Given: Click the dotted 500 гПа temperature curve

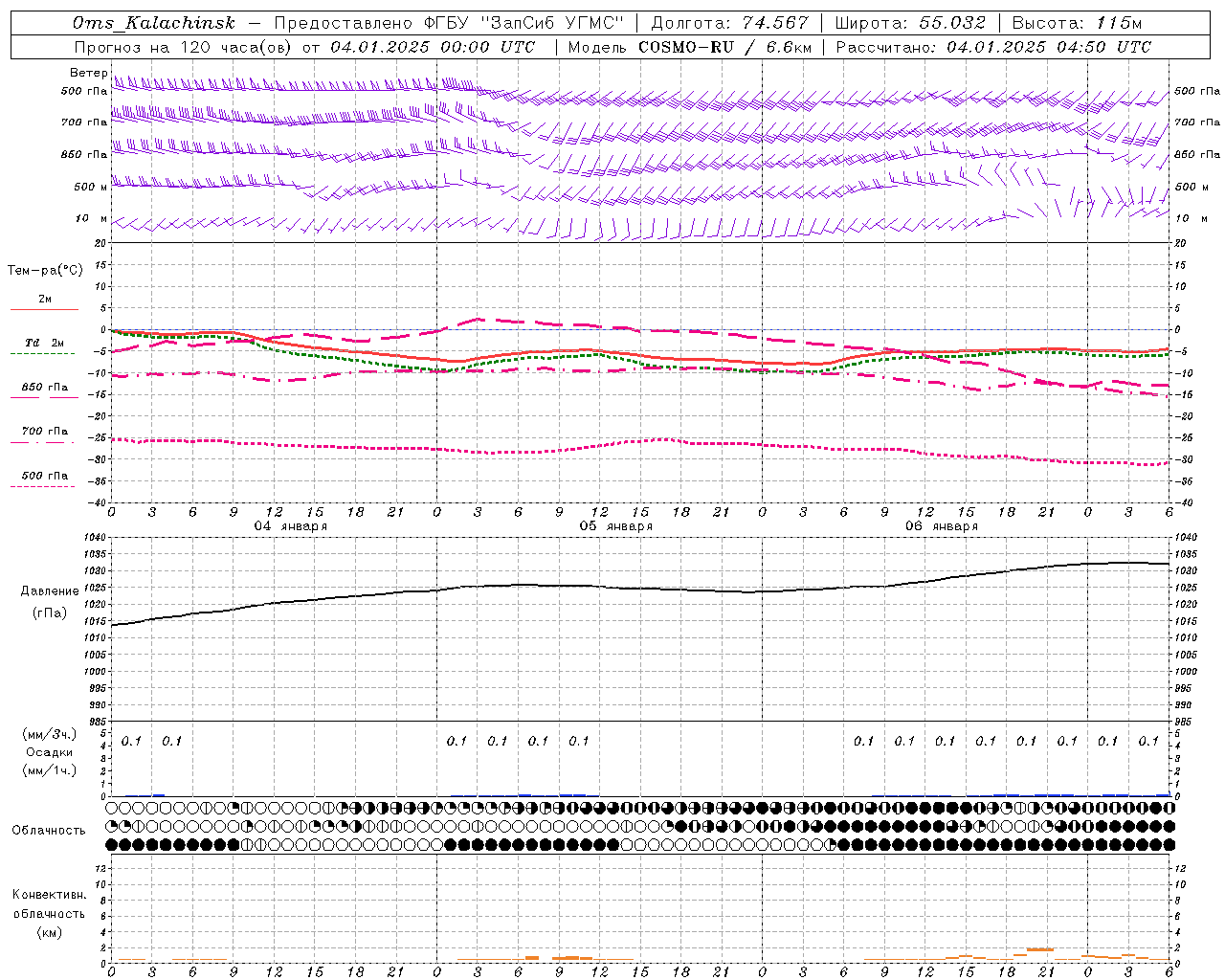Looking at the screenshot, I should click(641, 441).
